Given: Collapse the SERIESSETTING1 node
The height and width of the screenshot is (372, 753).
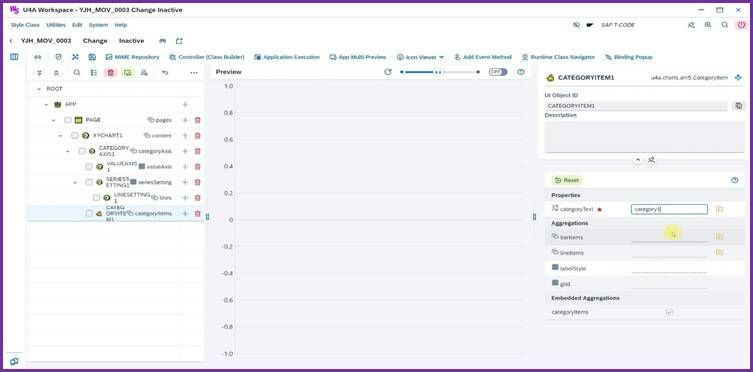Looking at the screenshot, I should pos(75,182).
